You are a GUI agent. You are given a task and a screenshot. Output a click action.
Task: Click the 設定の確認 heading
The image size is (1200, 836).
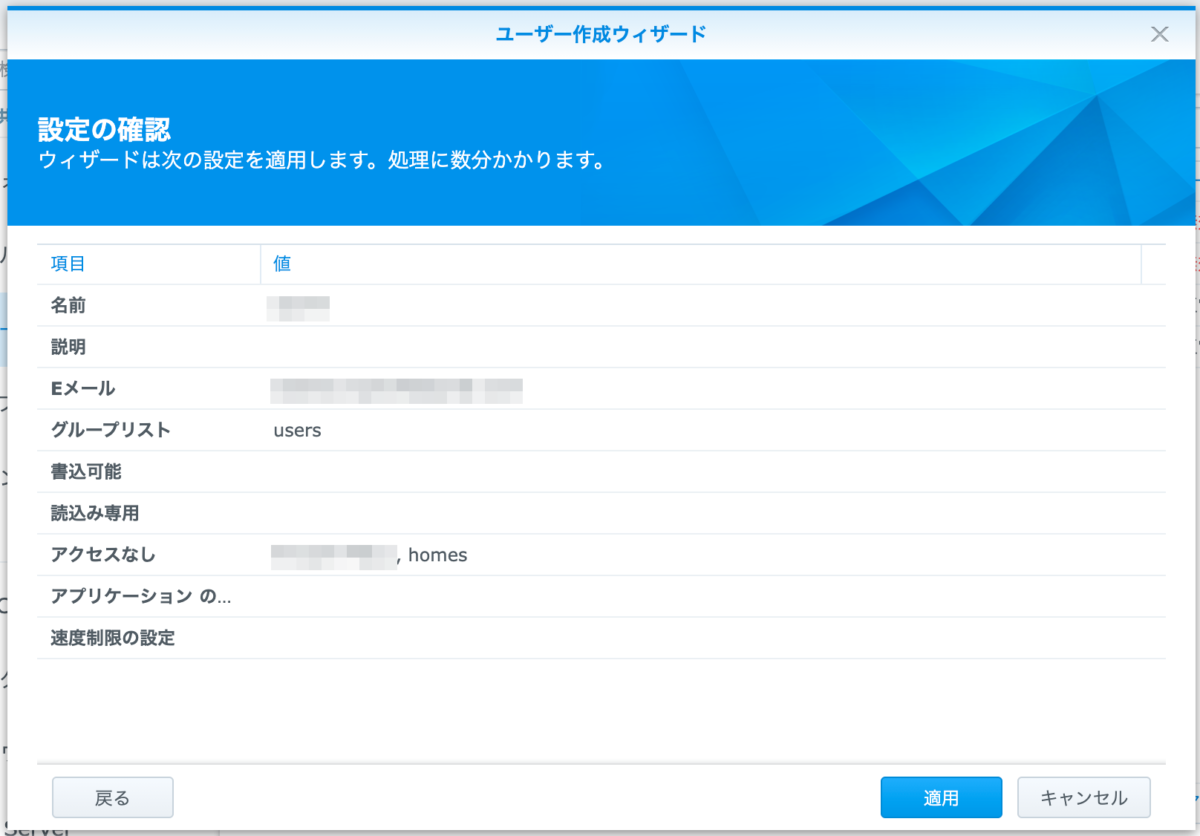click(104, 129)
